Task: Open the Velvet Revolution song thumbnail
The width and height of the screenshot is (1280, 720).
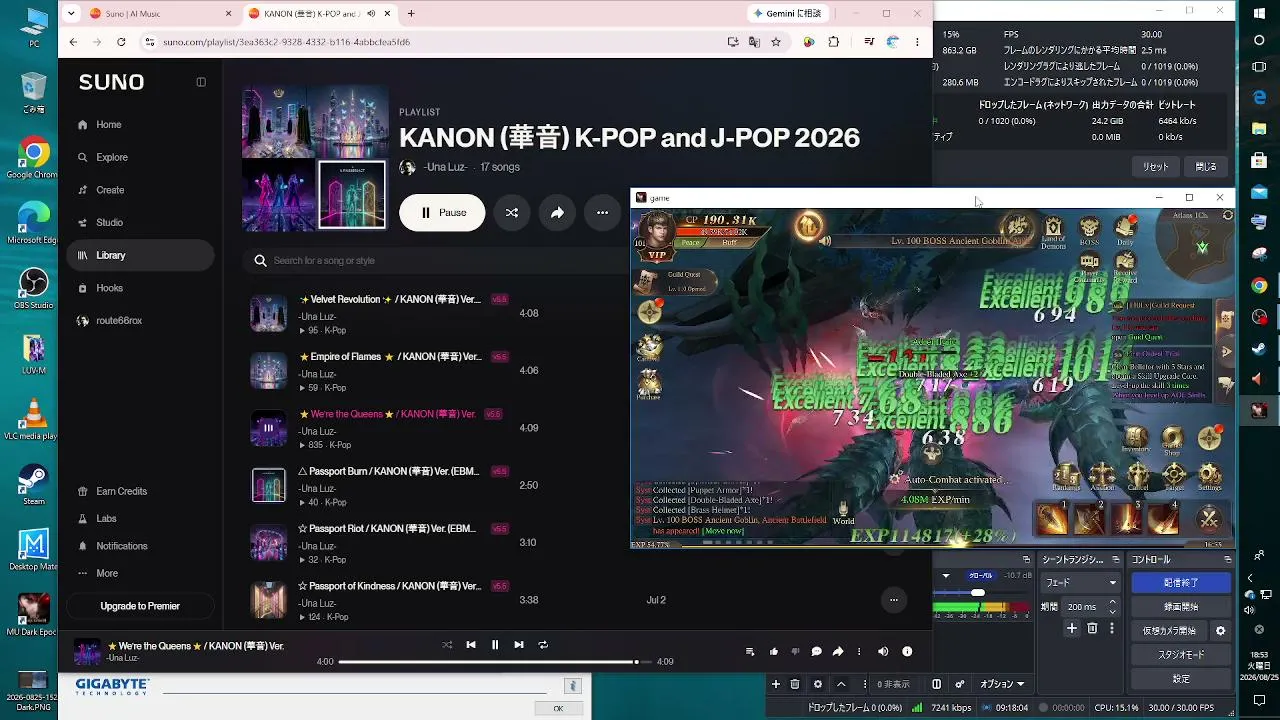Action: coord(268,313)
